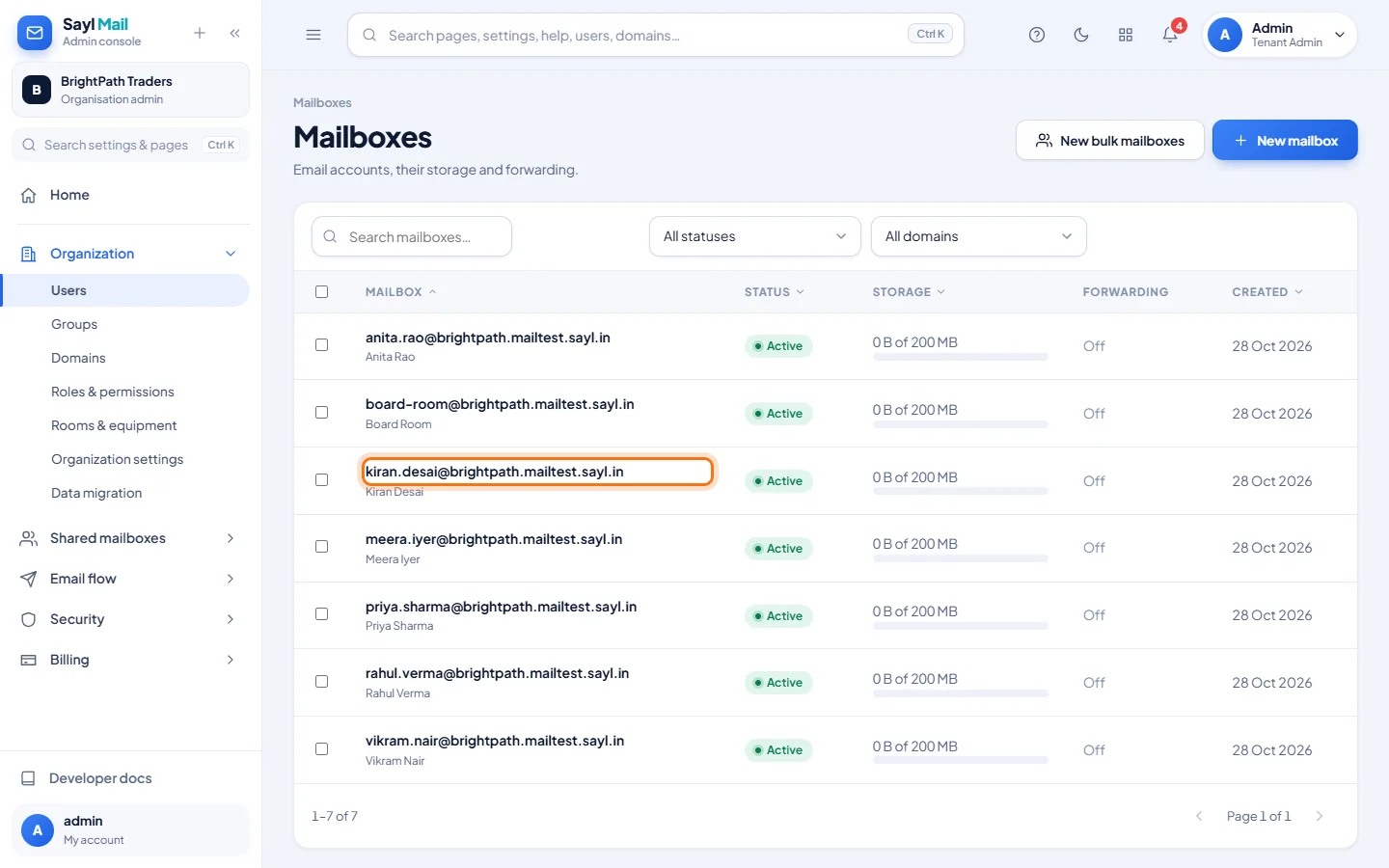Click the next page arrow
Viewport: 1389px width, 868px height.
tap(1320, 816)
